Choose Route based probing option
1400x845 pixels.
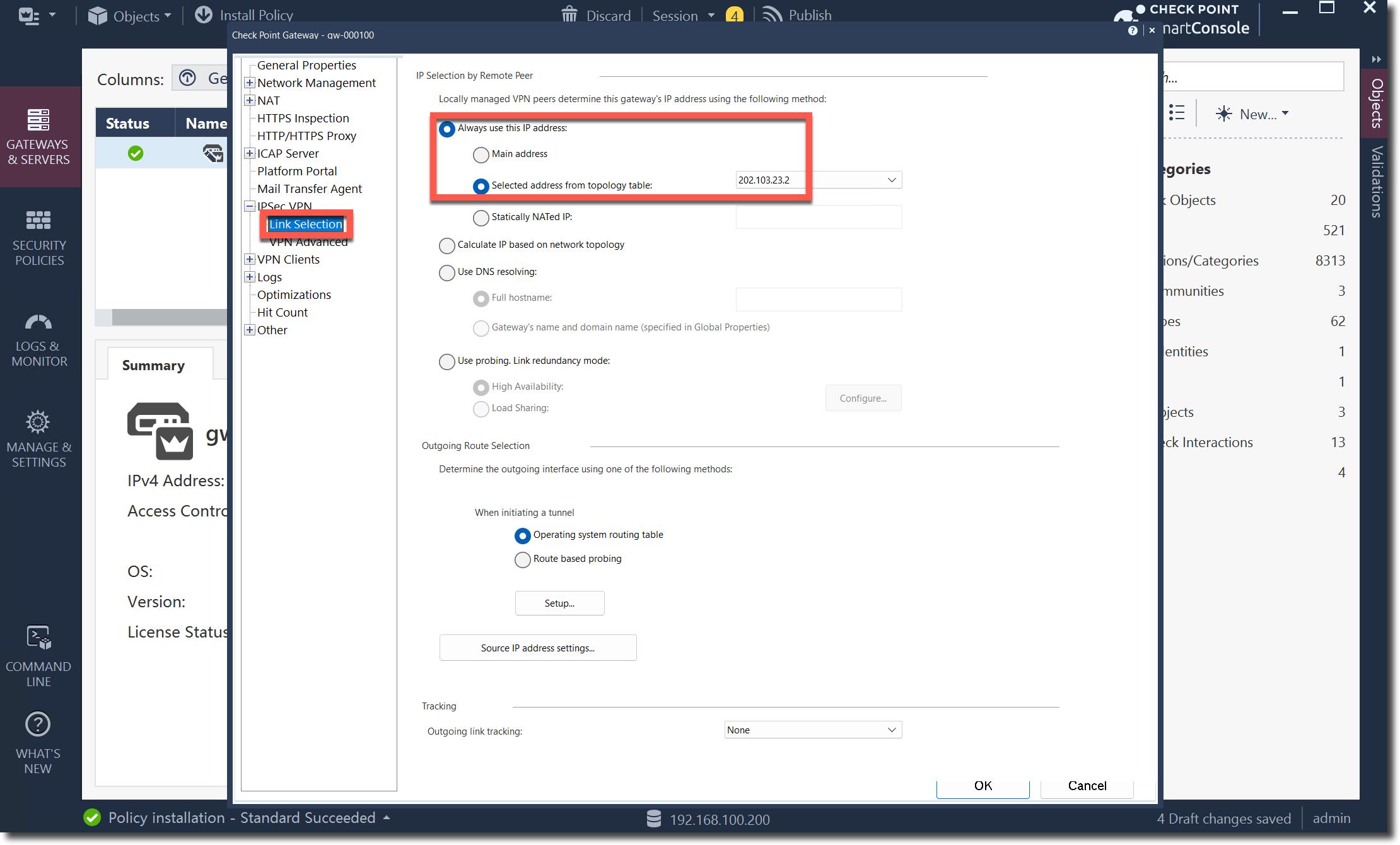tap(523, 559)
